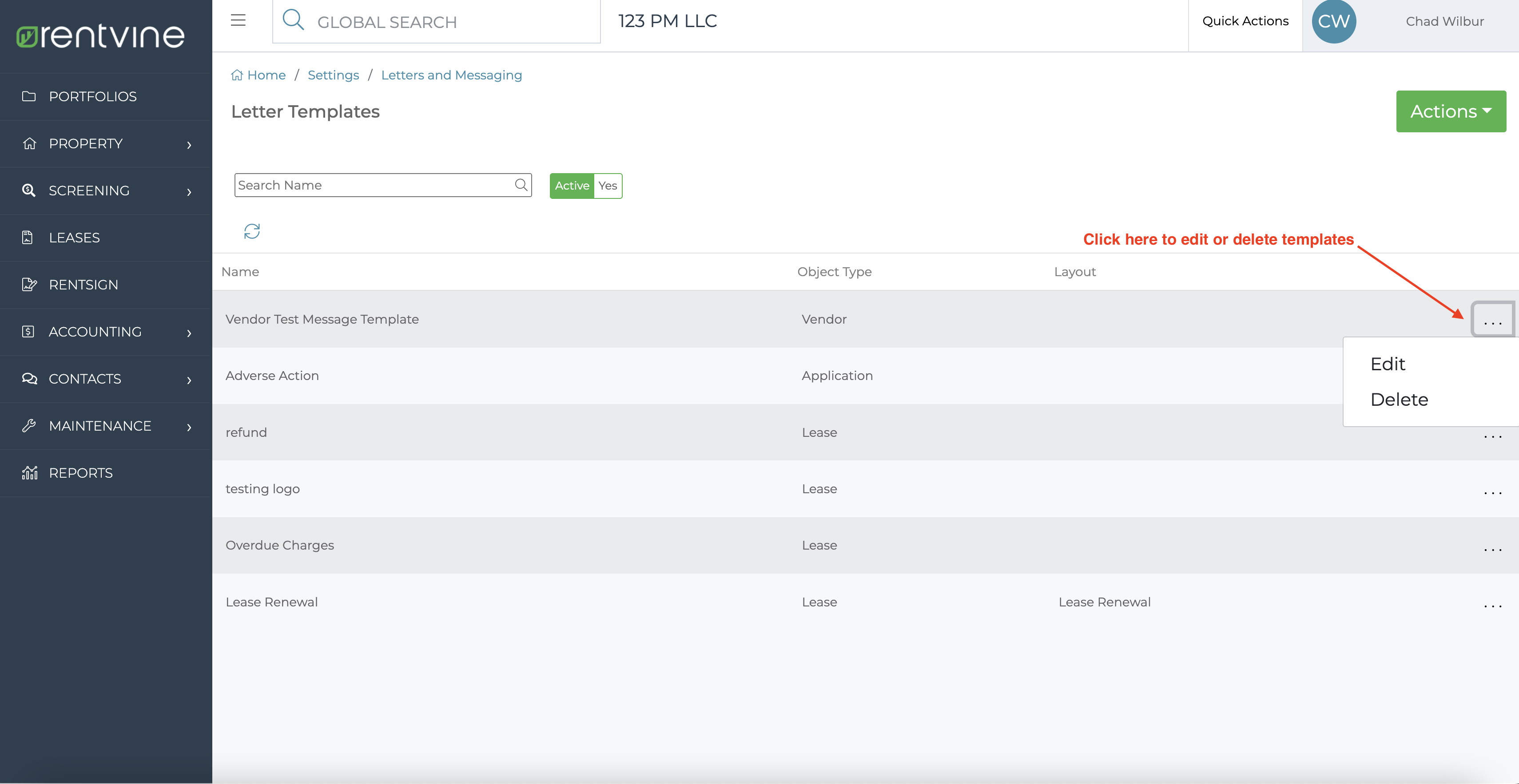Open the ellipsis menu for Lease Renewal row

(1492, 606)
